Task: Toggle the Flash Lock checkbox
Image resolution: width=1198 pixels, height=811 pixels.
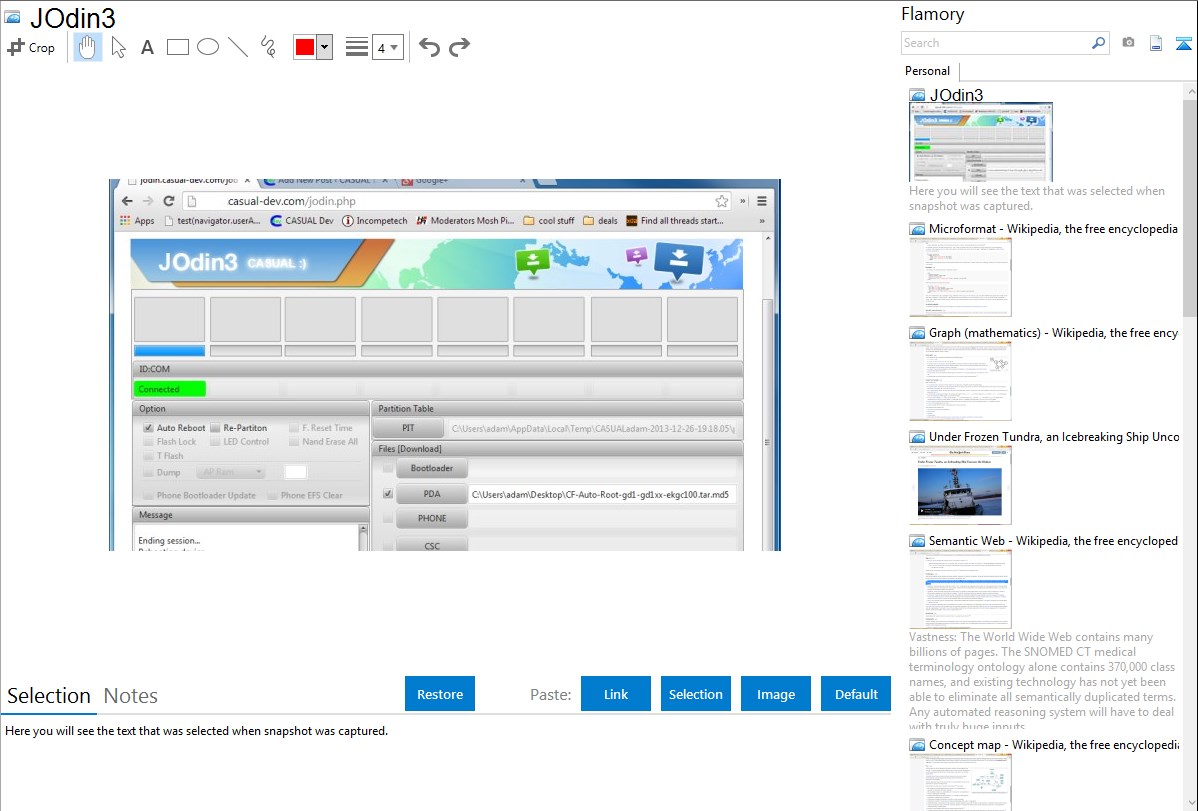Action: pyautogui.click(x=148, y=442)
